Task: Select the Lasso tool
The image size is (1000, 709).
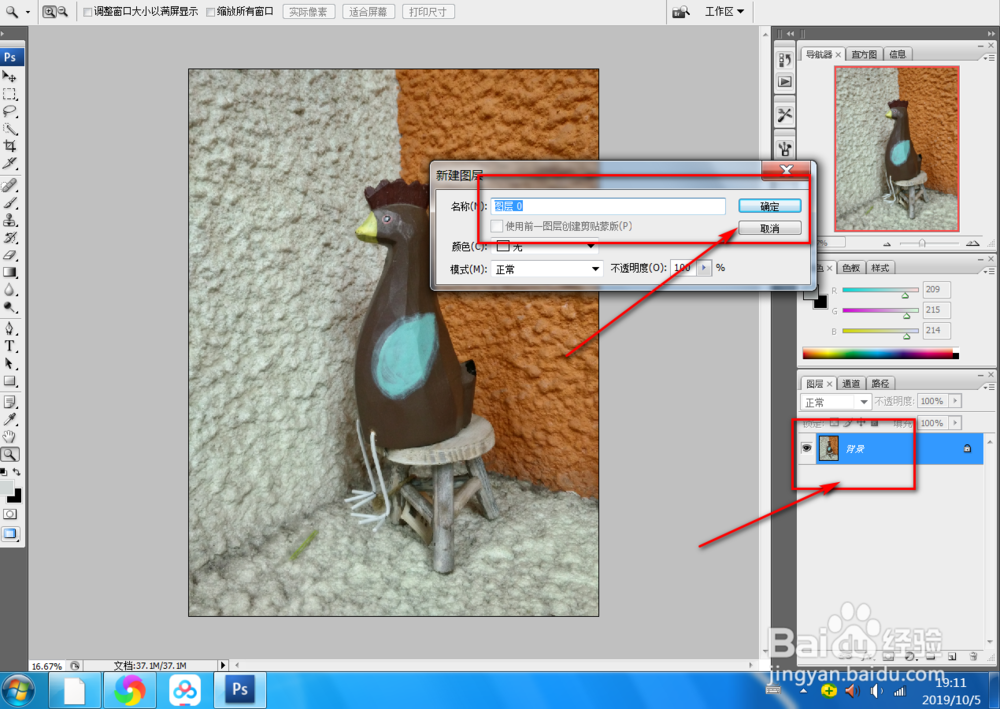Action: click(10, 112)
